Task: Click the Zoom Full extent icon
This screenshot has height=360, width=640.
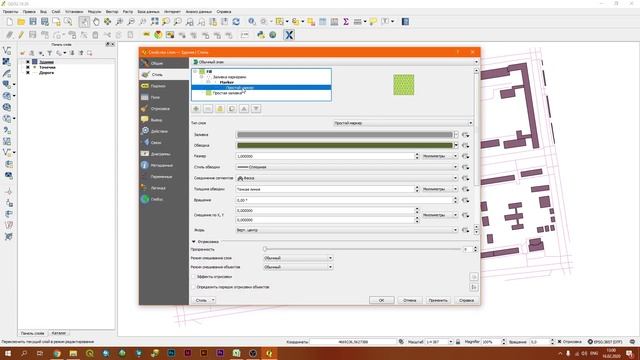Action: pyautogui.click(x=154, y=22)
